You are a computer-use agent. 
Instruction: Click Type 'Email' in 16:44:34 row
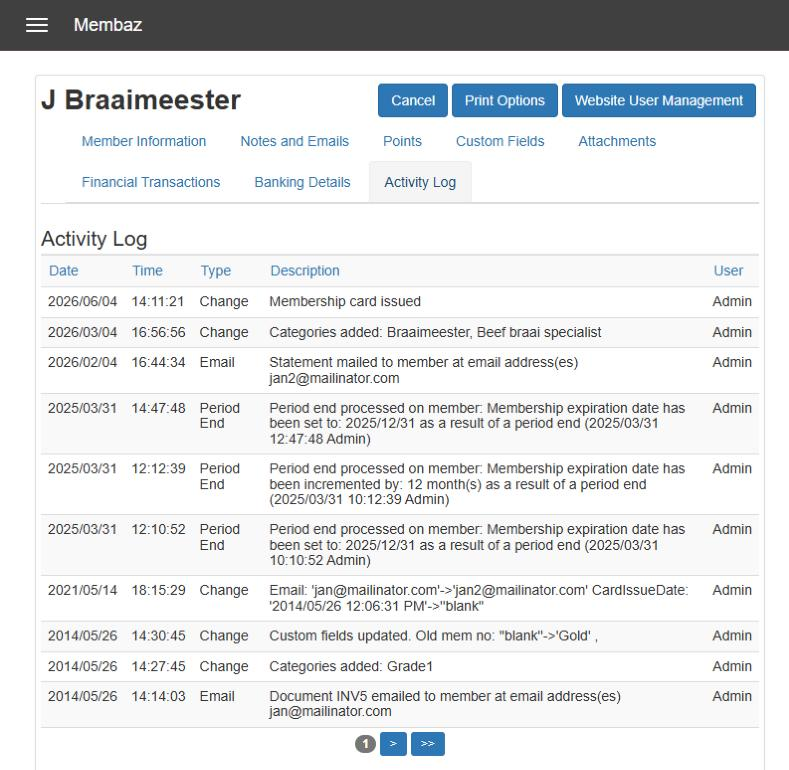coord(217,362)
